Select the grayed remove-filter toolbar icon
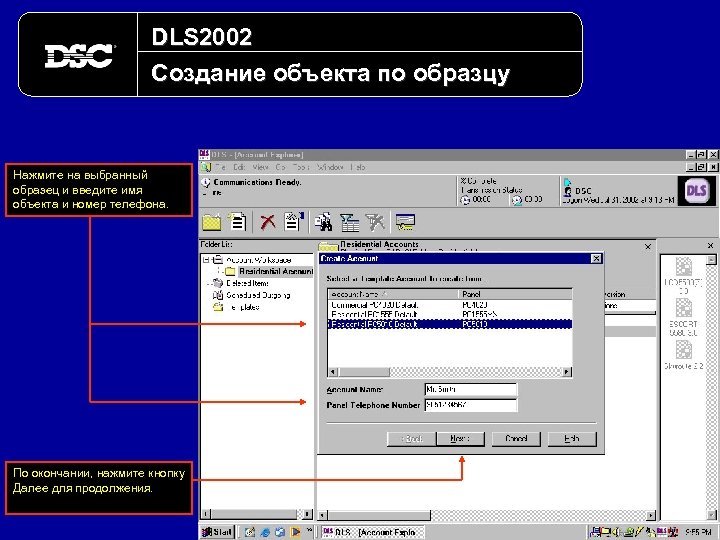Image resolution: width=720 pixels, height=540 pixels. tap(375, 222)
